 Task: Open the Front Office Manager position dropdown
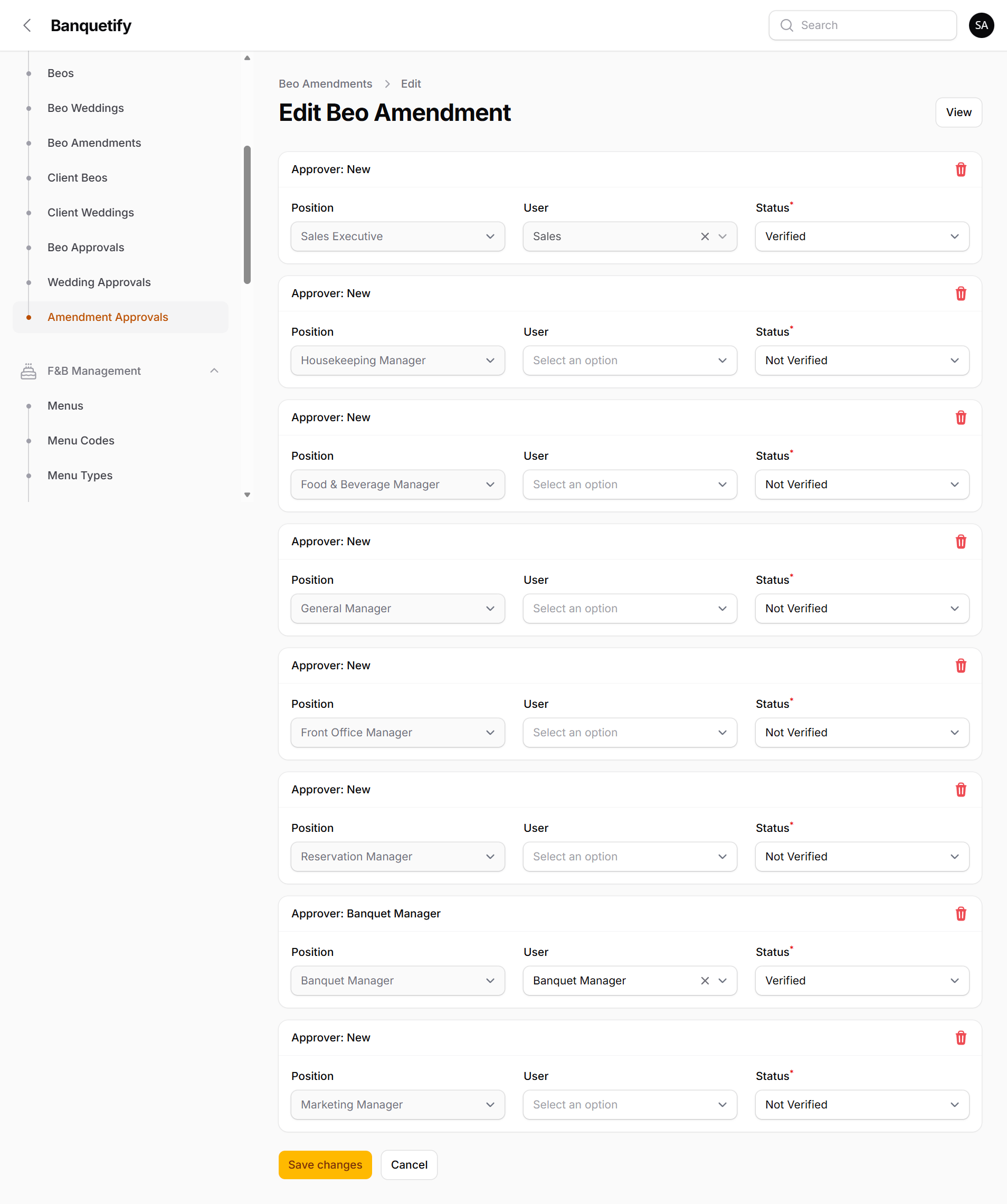pyautogui.click(x=397, y=732)
